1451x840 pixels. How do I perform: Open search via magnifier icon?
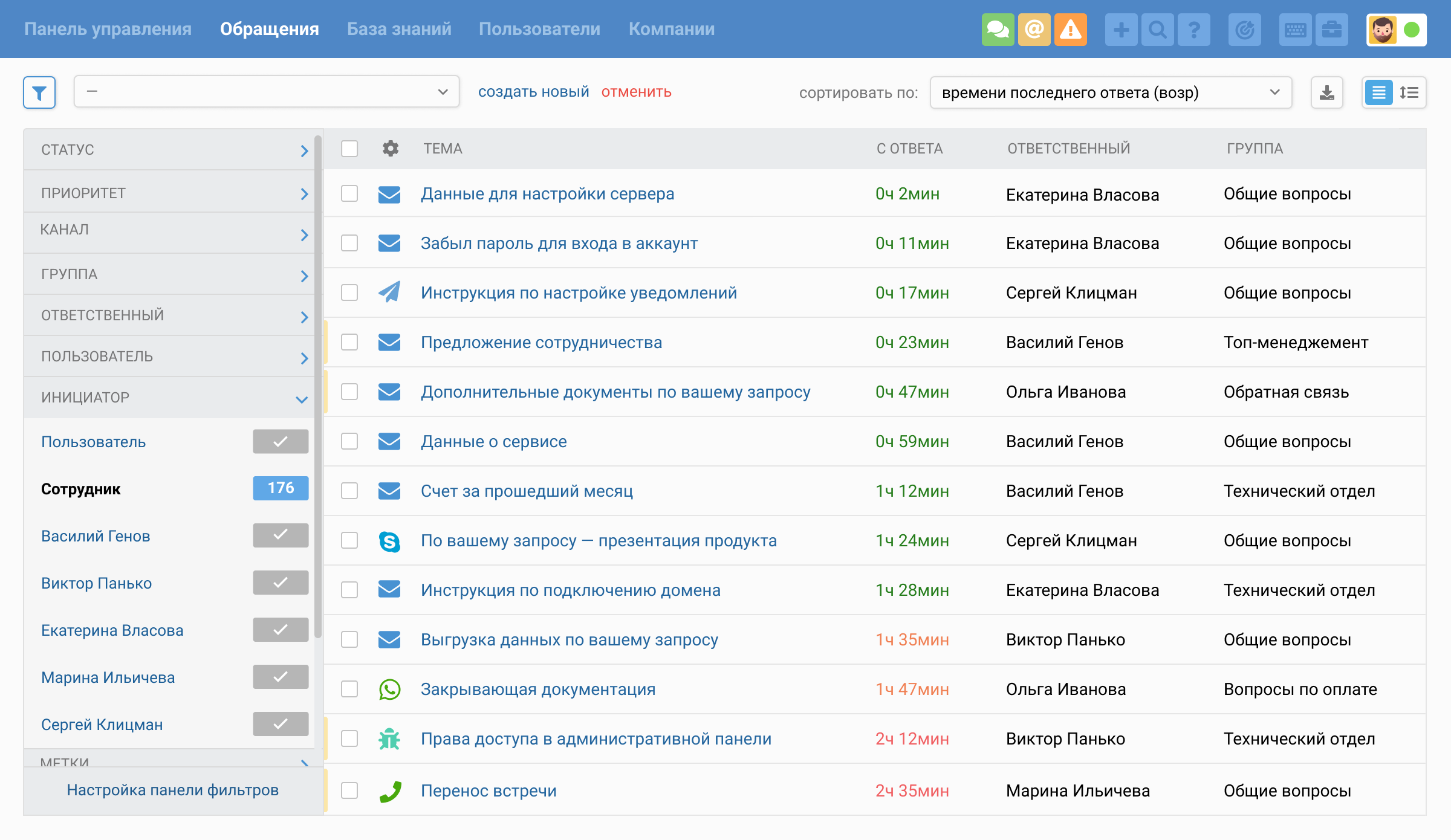click(x=1157, y=30)
